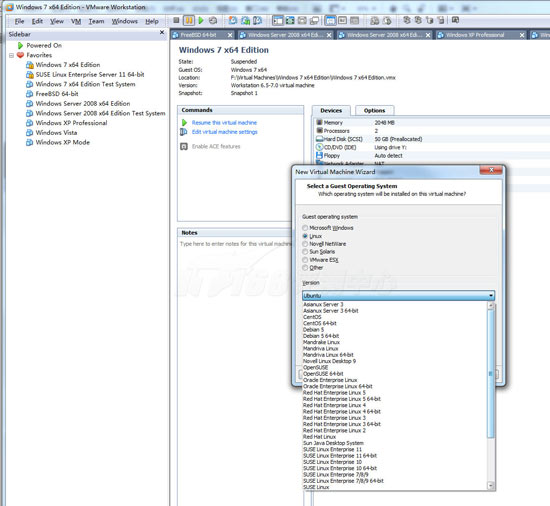550x506 pixels.
Task: Select the Sun Solaris radio button
Action: point(305,252)
